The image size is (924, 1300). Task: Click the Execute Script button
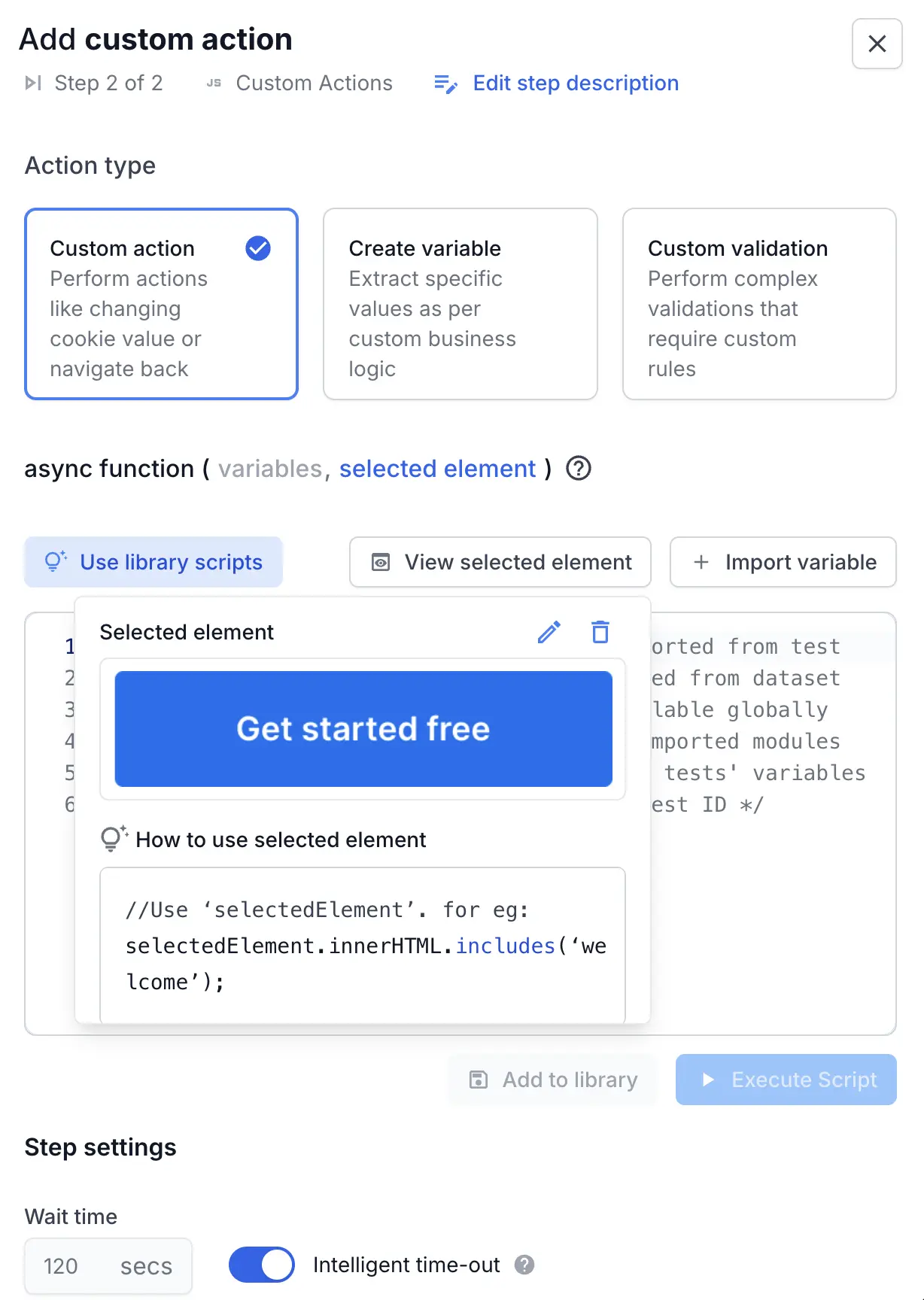786,1080
